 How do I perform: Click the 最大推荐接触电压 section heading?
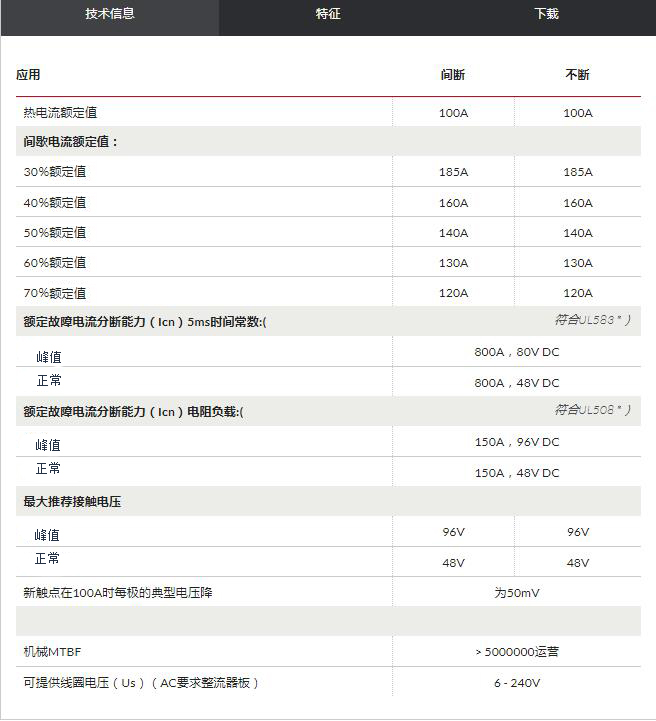click(x=72, y=501)
